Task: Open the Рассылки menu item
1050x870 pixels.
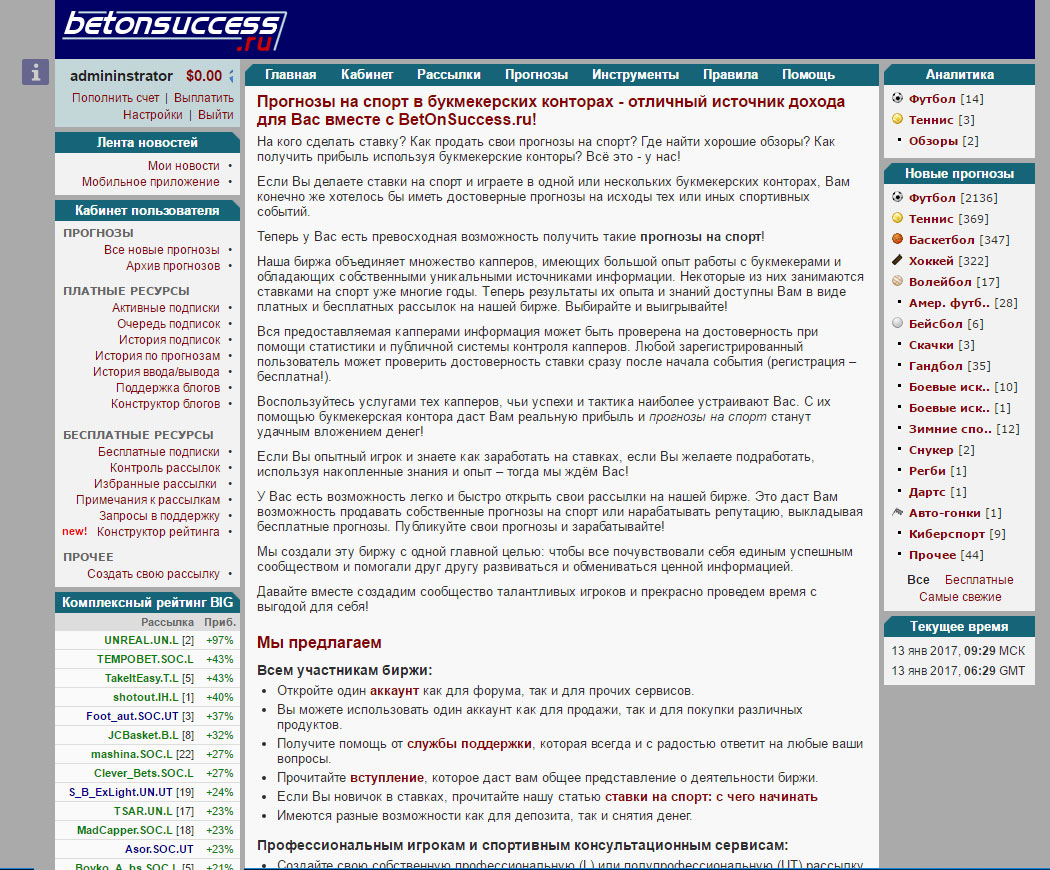Action: click(x=449, y=74)
